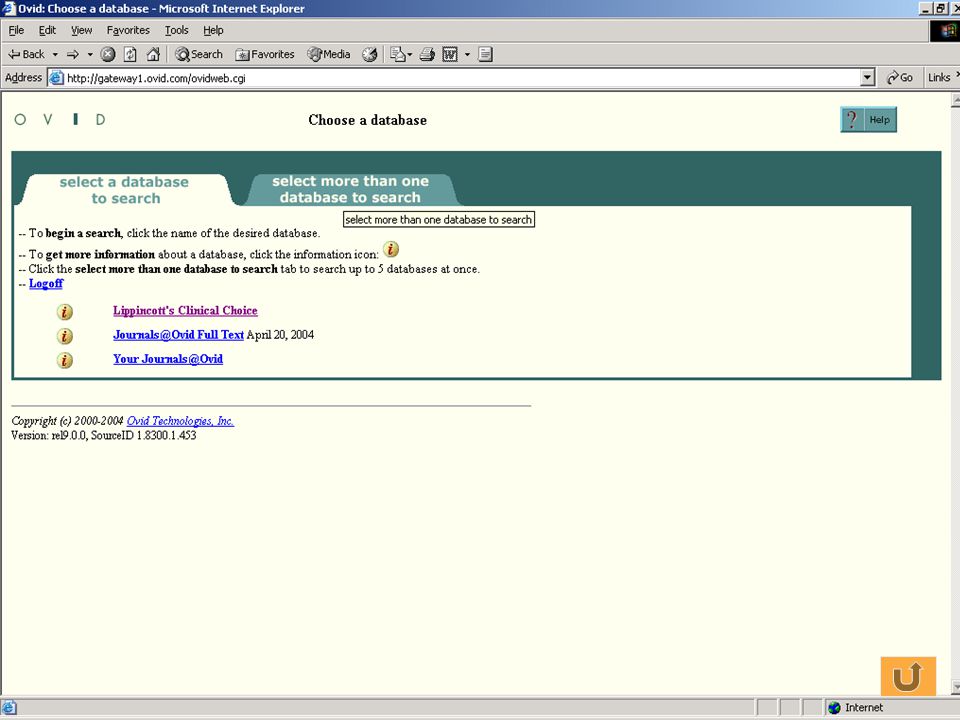Image resolution: width=960 pixels, height=720 pixels.
Task: Click the Internet zone status icon
Action: point(834,708)
